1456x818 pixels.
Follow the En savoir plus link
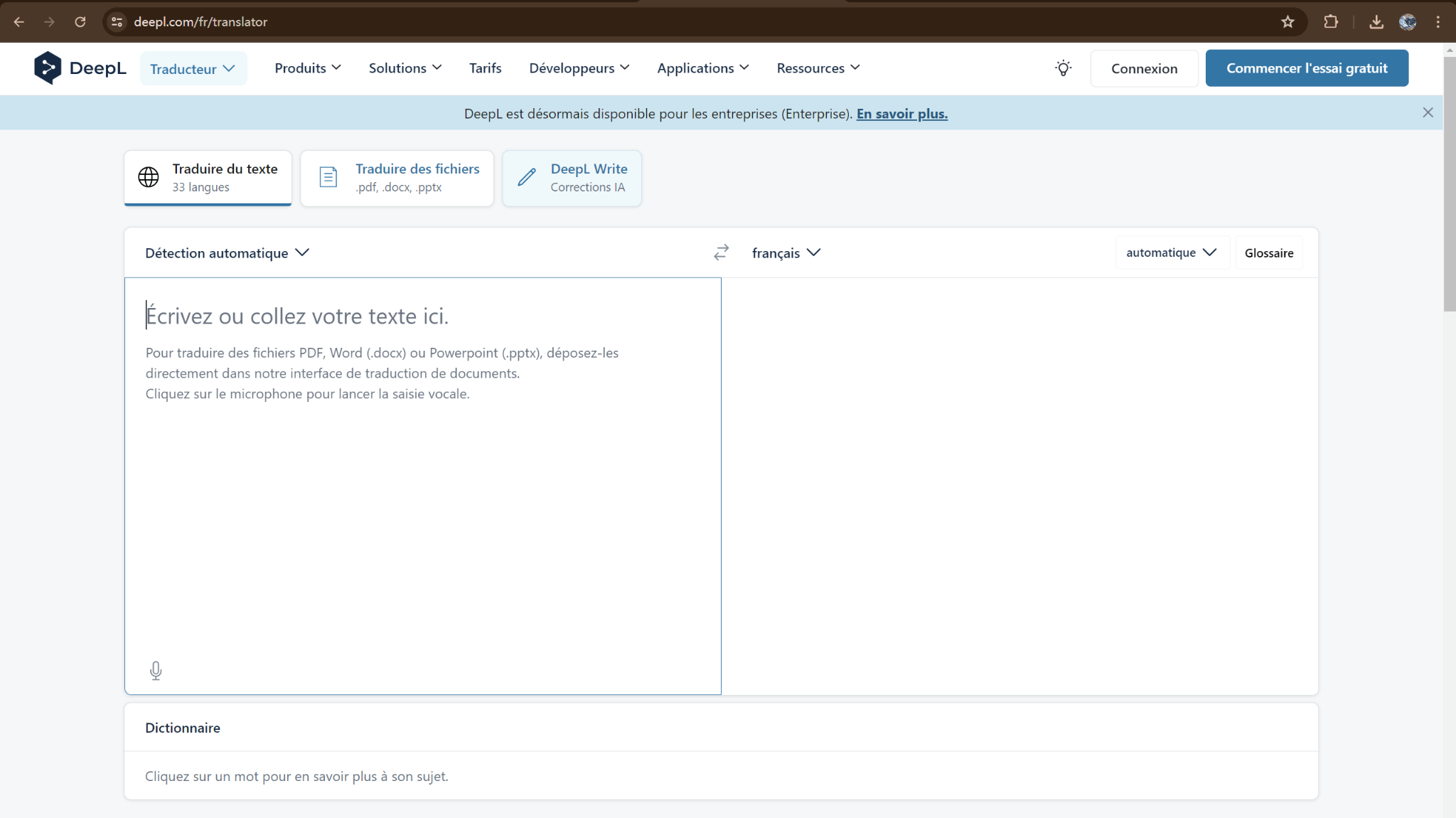click(901, 114)
